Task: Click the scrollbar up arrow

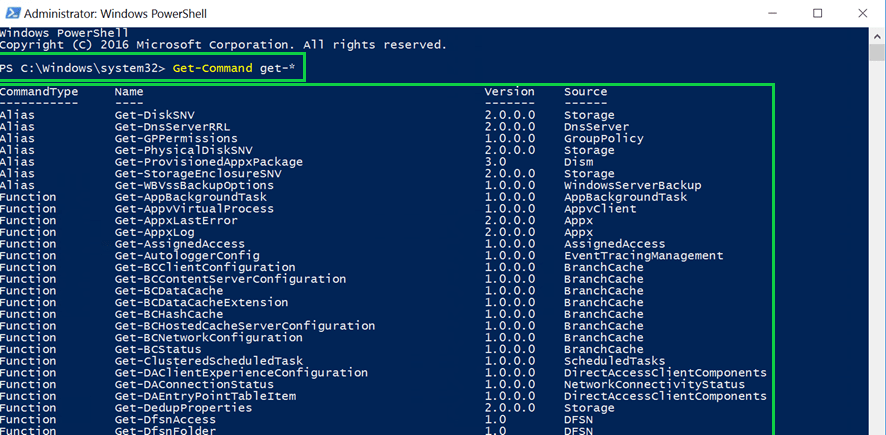Action: point(877,36)
